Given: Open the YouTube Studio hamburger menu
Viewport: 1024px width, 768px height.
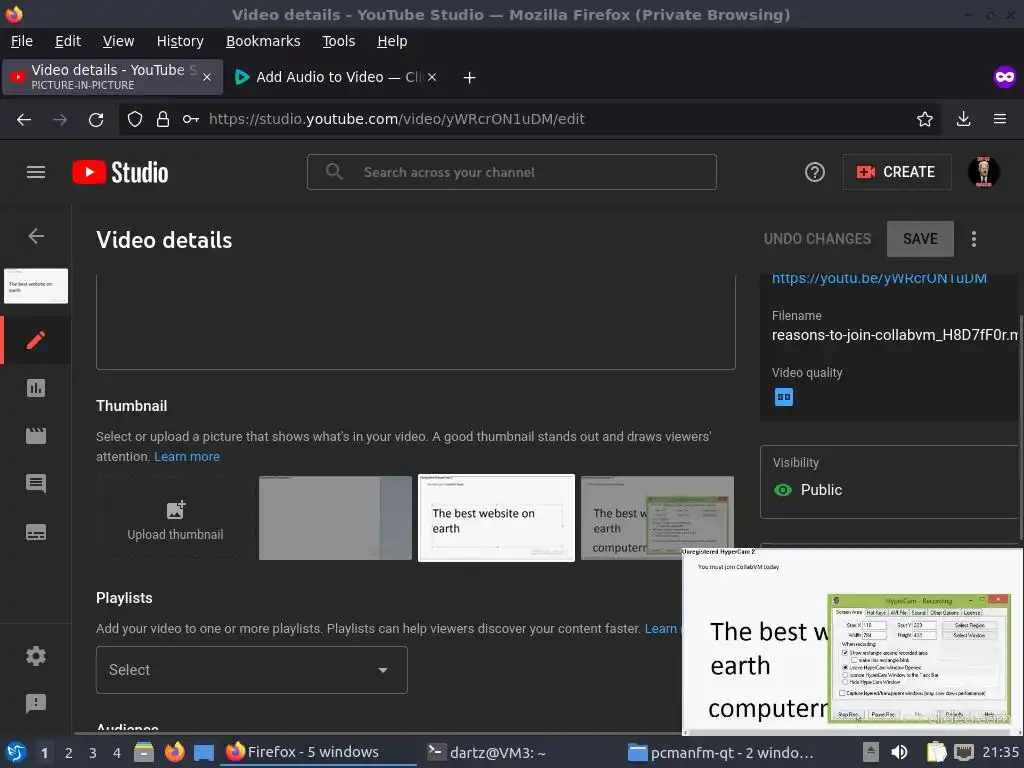Looking at the screenshot, I should (x=36, y=172).
